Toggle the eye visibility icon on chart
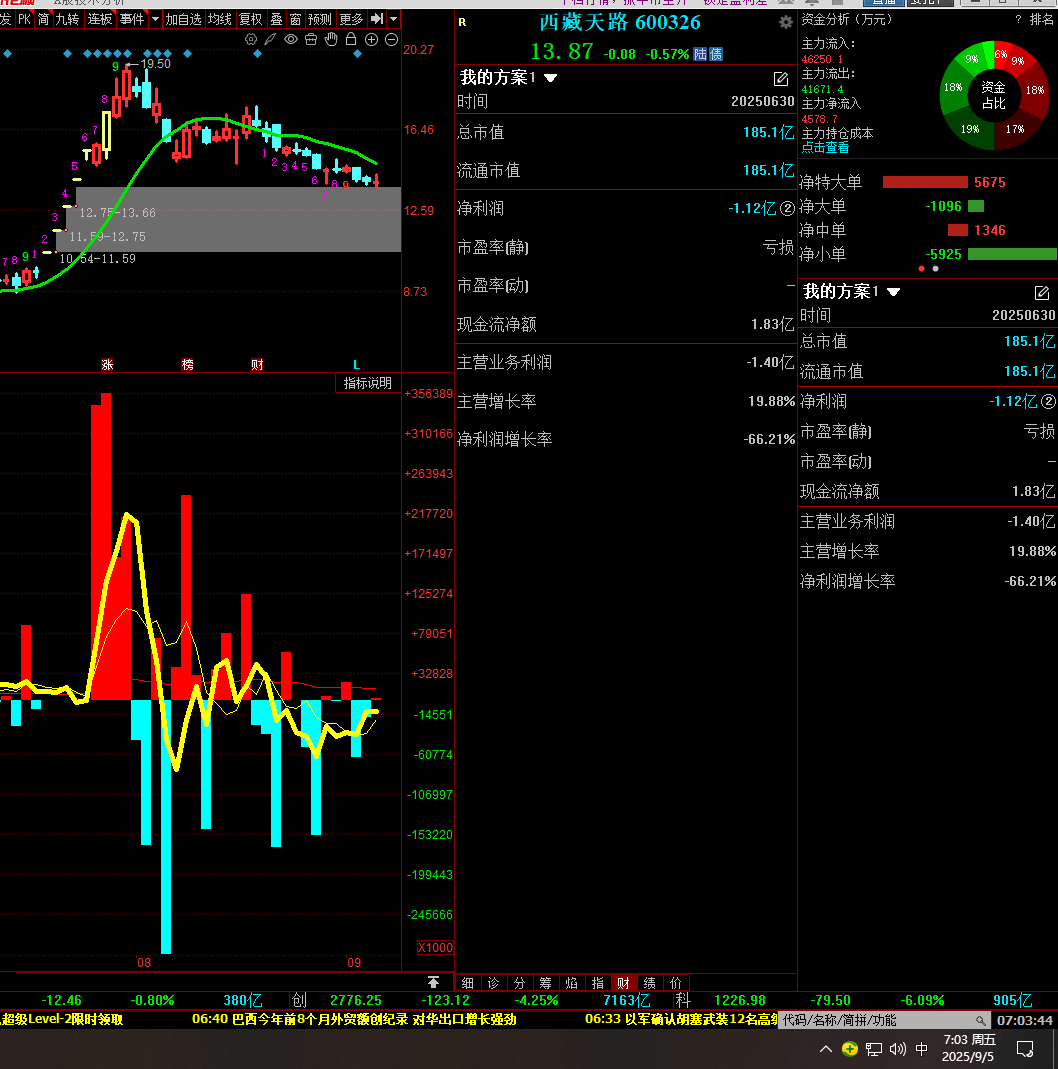1058x1069 pixels. point(291,40)
